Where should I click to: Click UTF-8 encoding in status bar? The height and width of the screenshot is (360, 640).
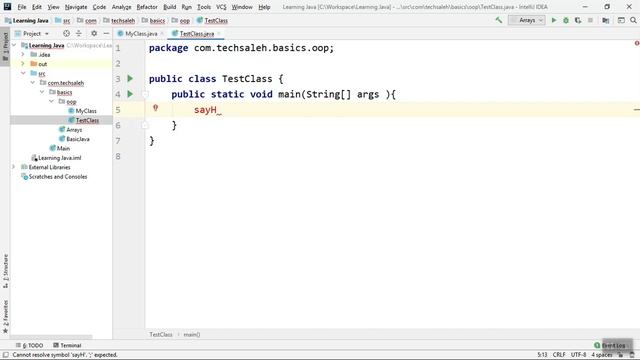pyautogui.click(x=578, y=355)
